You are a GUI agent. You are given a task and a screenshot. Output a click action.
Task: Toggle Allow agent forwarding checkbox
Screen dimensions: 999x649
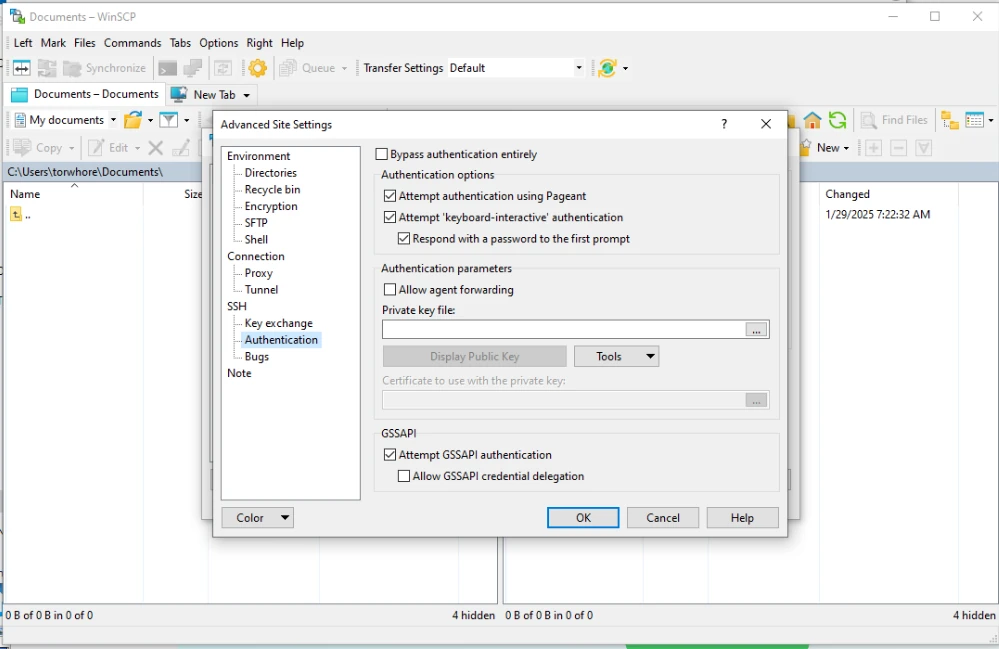pyautogui.click(x=390, y=290)
